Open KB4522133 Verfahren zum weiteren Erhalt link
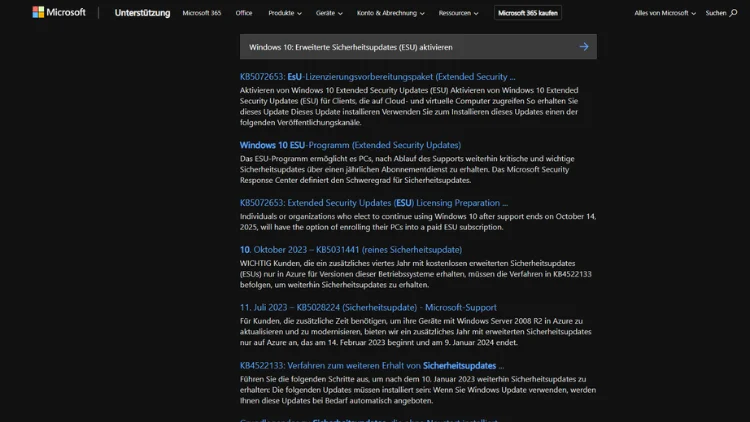 pyautogui.click(x=372, y=366)
